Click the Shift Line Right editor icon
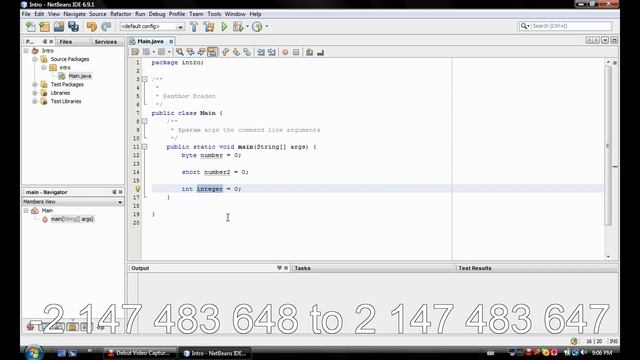 pos(271,52)
